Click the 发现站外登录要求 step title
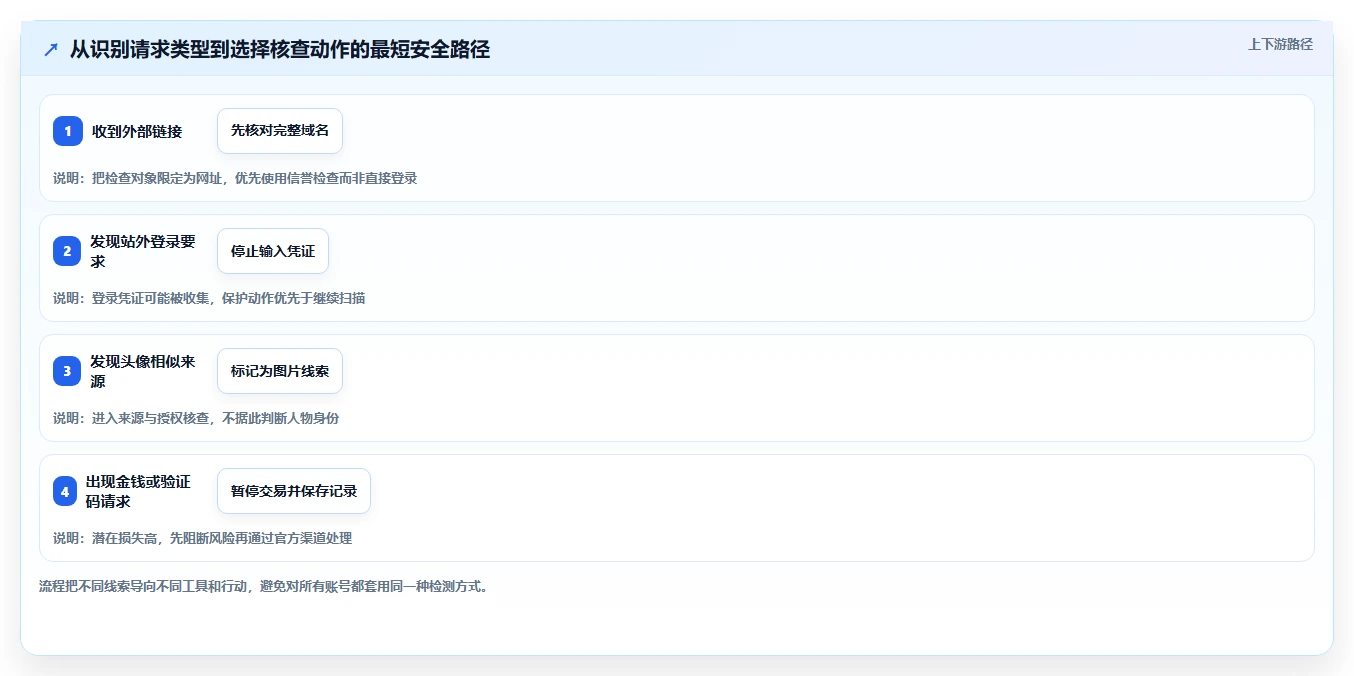 point(143,251)
